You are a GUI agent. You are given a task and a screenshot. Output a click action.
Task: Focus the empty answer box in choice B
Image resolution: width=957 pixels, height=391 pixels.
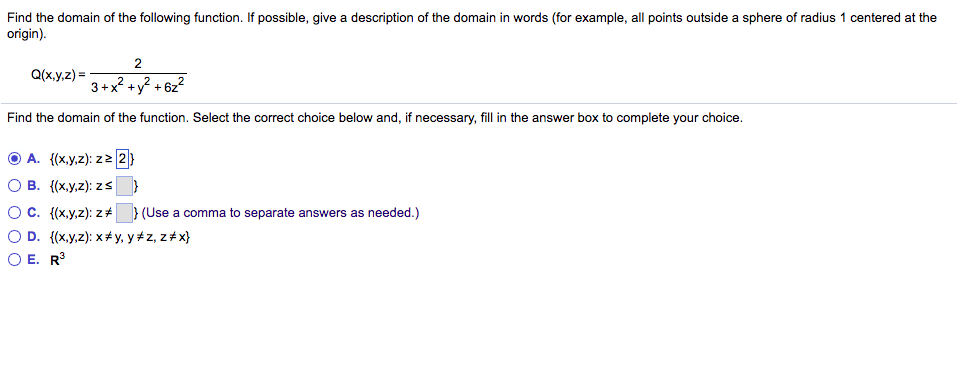tap(125, 185)
